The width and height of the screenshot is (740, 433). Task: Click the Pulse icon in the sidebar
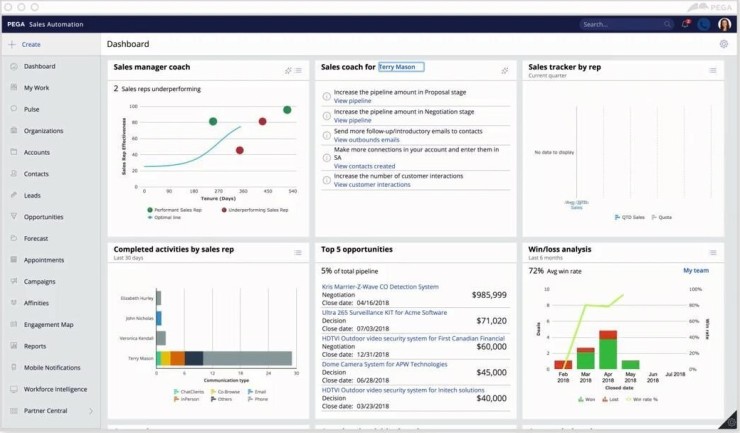pyautogui.click(x=14, y=109)
